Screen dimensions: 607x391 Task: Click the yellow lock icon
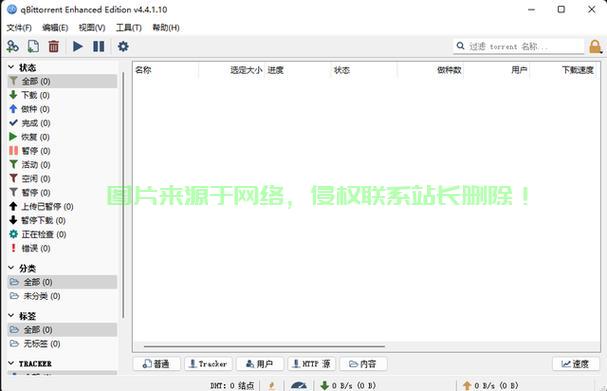point(595,47)
